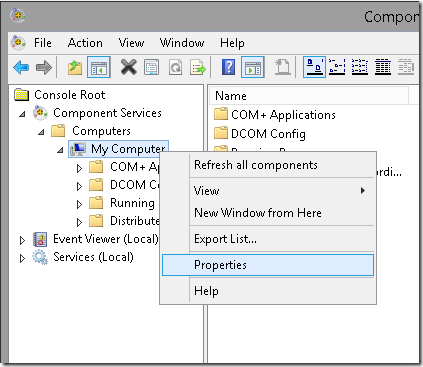Click the Name column header

click(309, 96)
